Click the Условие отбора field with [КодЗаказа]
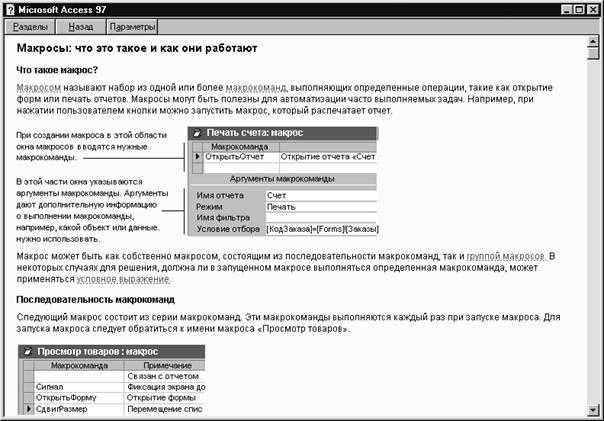This screenshot has width=604, height=421. click(322, 229)
